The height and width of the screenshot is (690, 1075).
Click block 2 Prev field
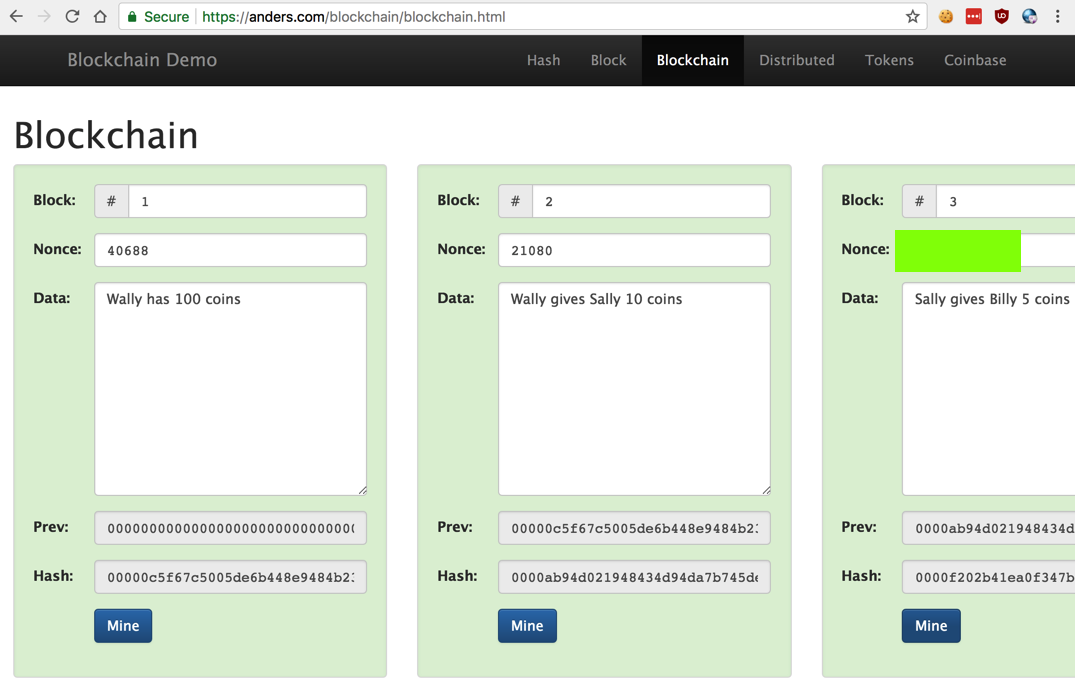tap(634, 528)
